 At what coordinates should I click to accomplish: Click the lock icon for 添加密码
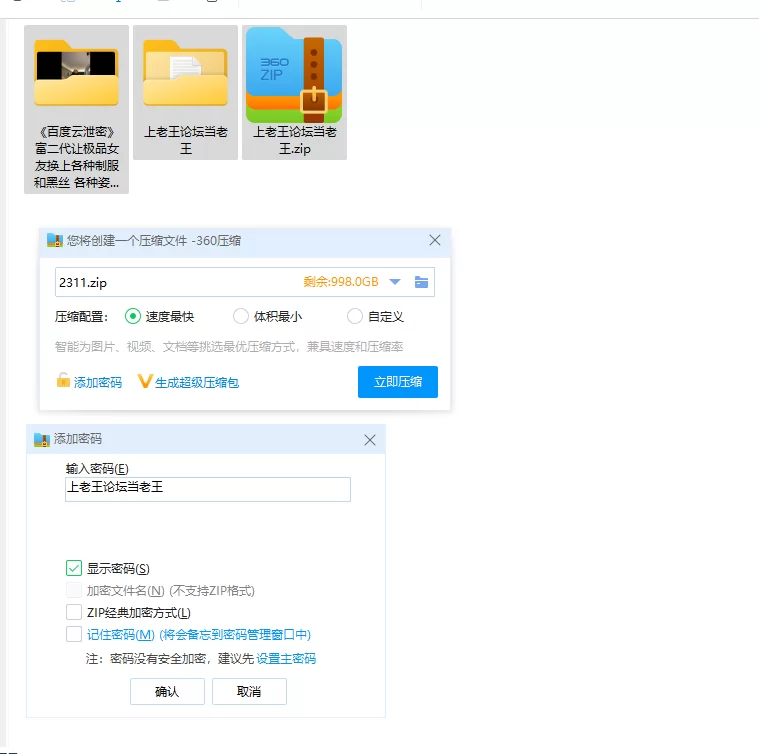tap(63, 381)
